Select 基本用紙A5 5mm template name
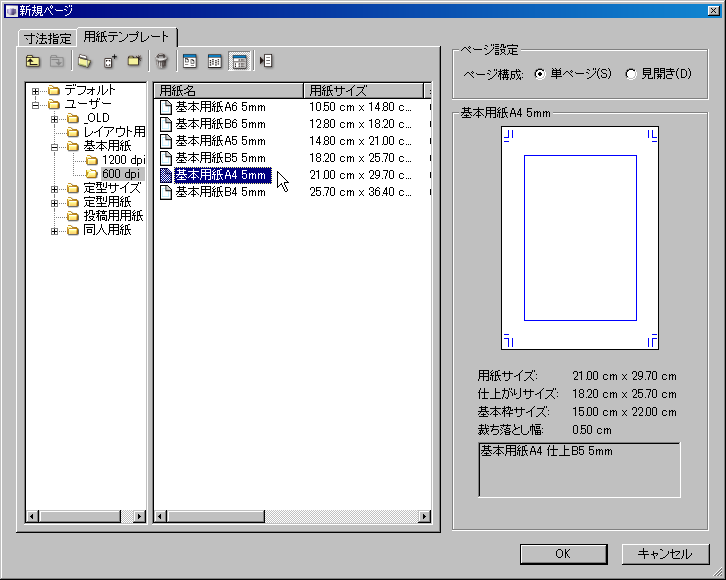The width and height of the screenshot is (726, 580). 220,141
